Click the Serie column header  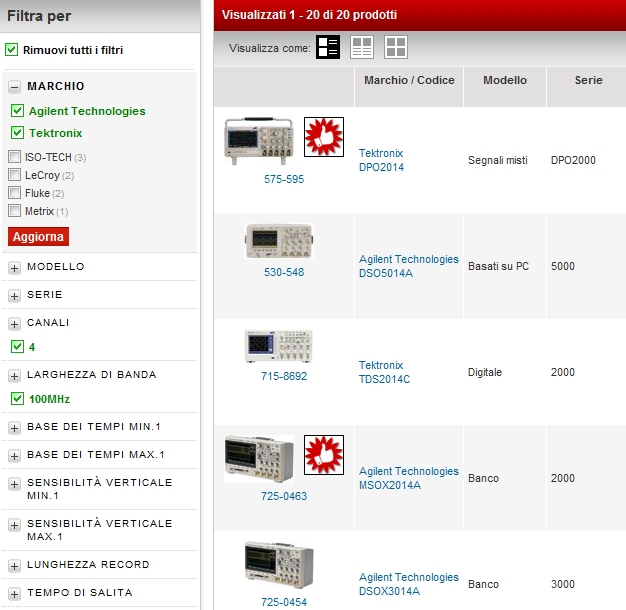588,80
